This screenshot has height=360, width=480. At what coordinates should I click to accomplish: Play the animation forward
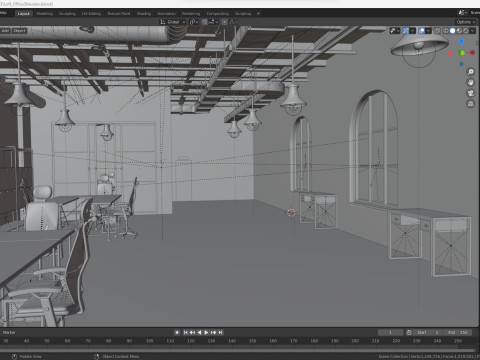[206, 332]
